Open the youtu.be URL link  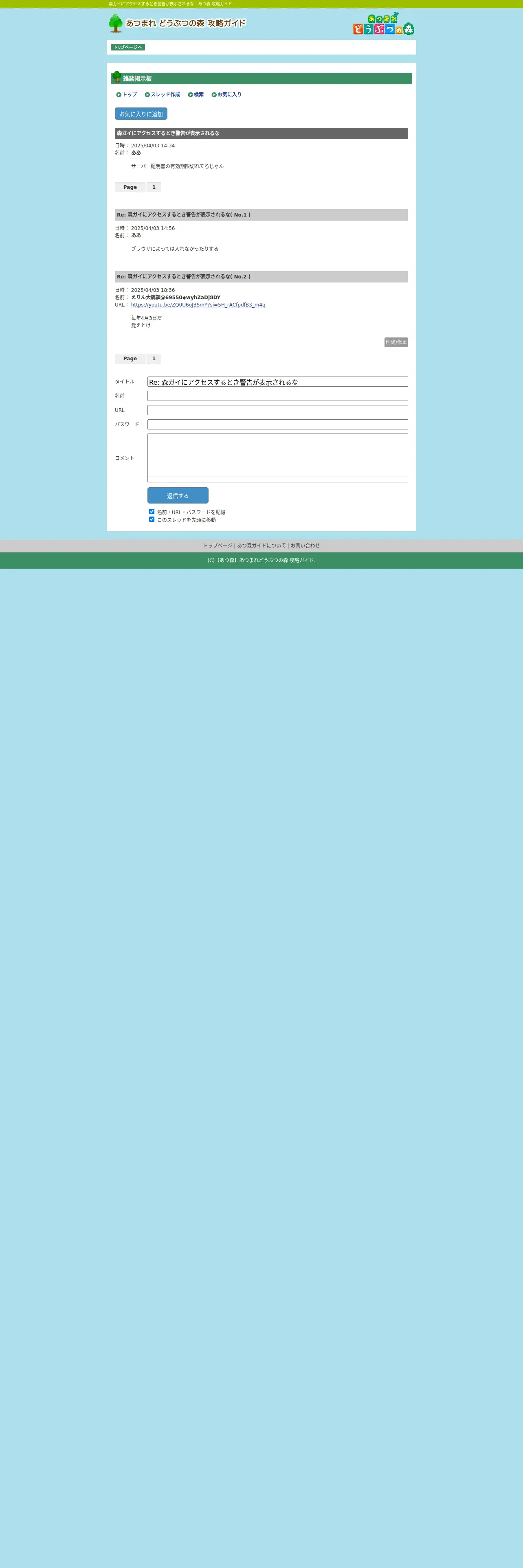[198, 305]
